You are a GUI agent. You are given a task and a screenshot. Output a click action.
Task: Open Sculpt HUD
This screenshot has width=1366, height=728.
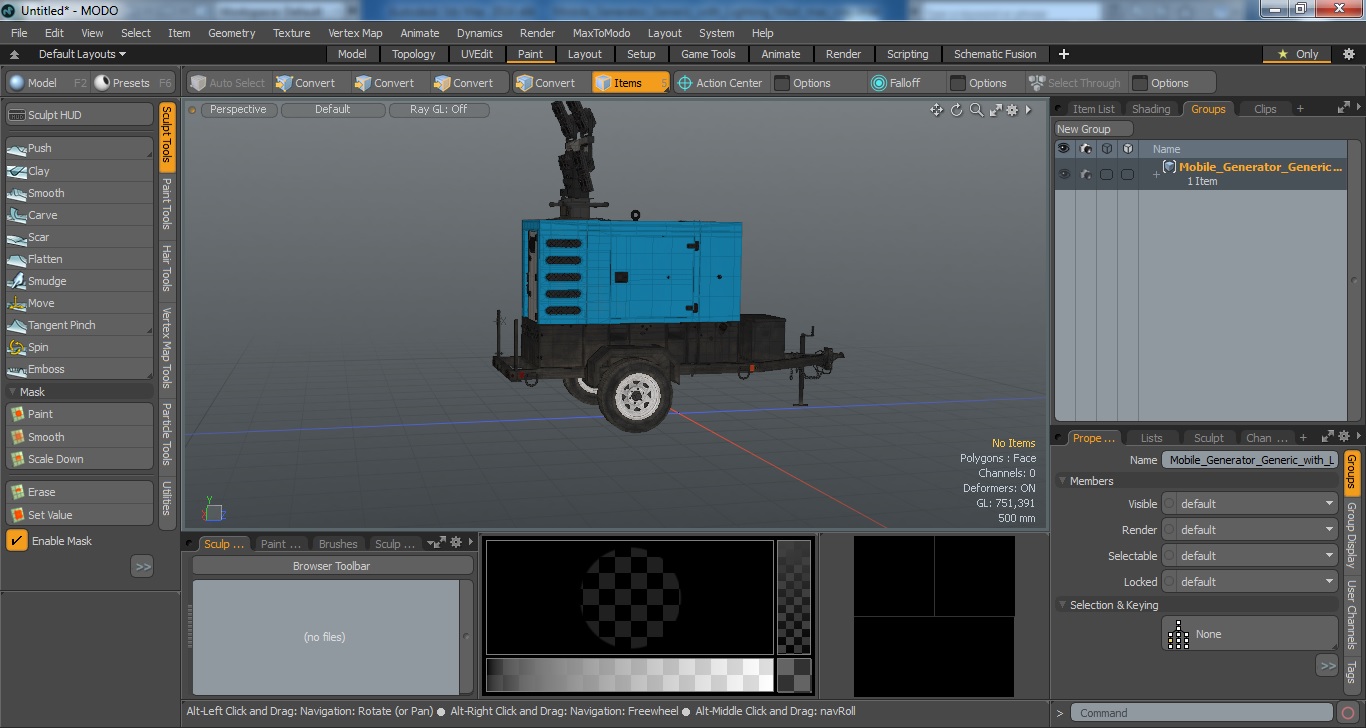(79, 115)
